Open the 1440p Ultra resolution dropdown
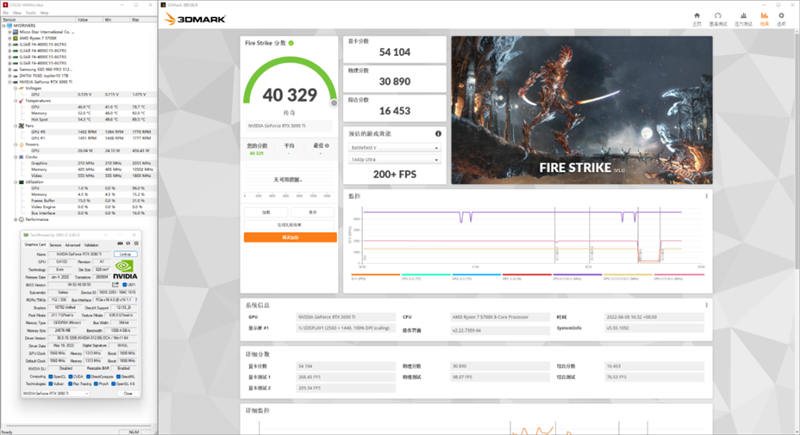800x435 pixels. click(394, 160)
